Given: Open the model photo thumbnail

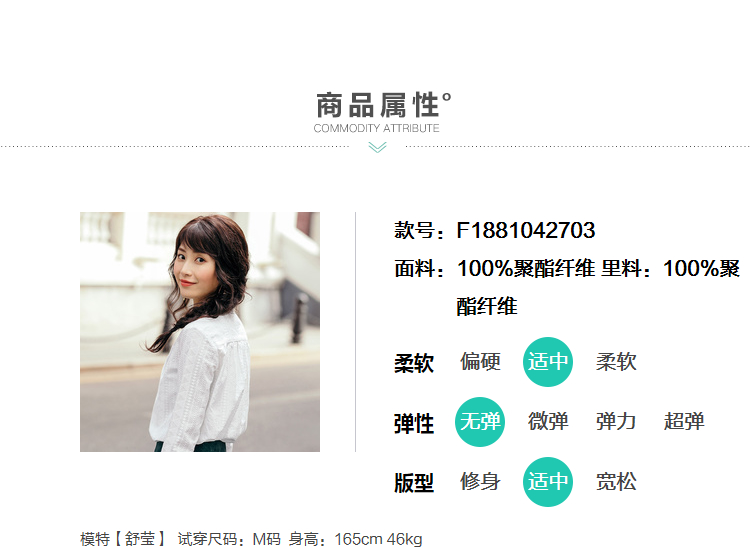Looking at the screenshot, I should pyautogui.click(x=200, y=332).
